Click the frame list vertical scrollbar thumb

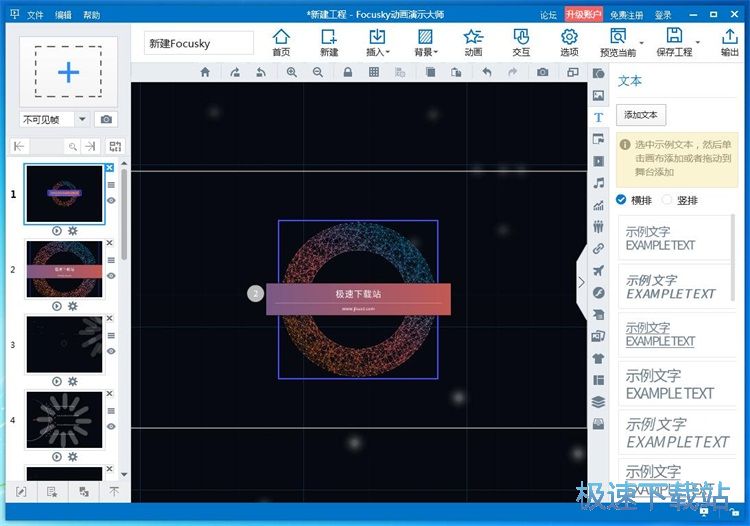pyautogui.click(x=124, y=214)
